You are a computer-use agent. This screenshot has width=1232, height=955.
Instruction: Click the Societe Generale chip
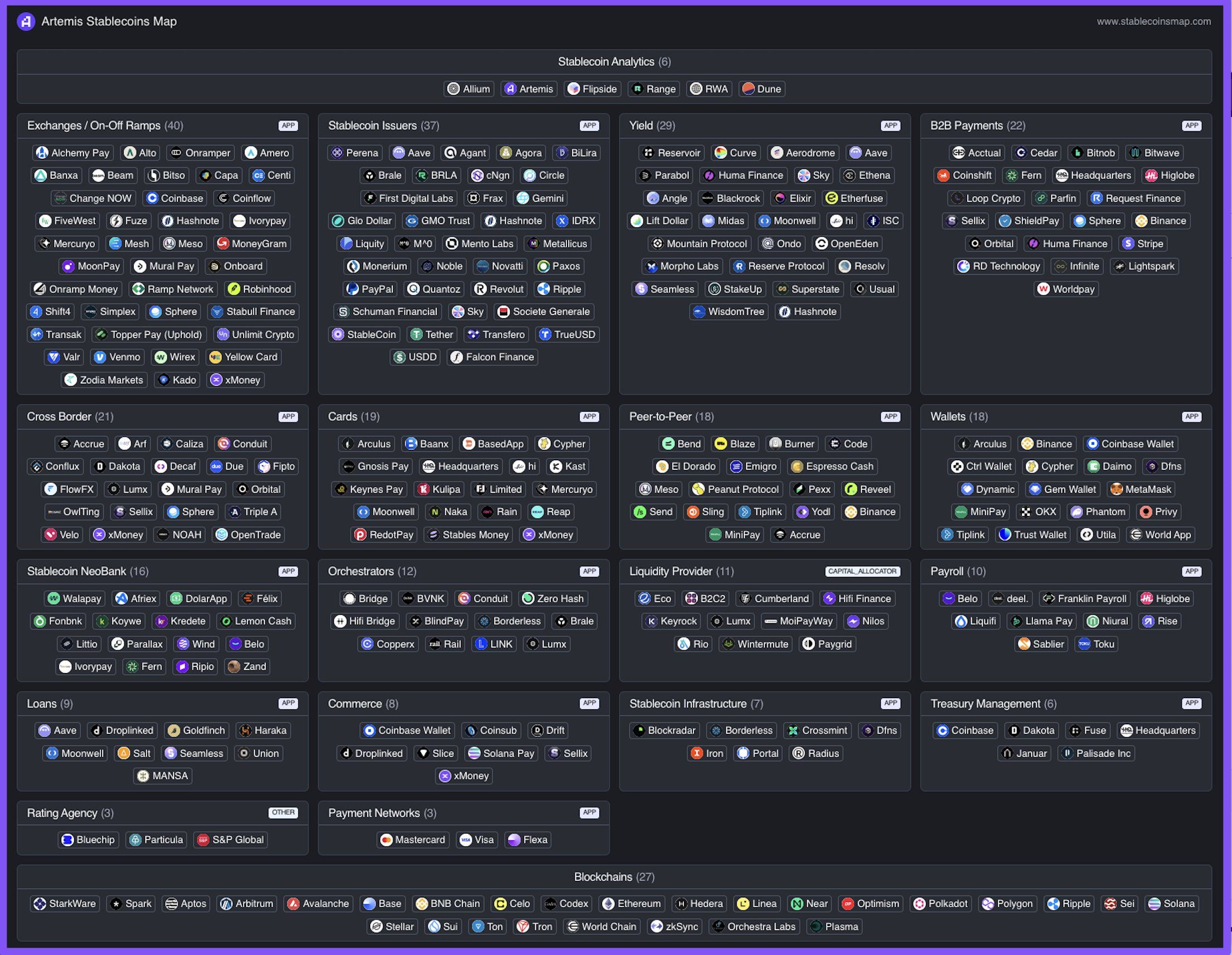pyautogui.click(x=544, y=312)
